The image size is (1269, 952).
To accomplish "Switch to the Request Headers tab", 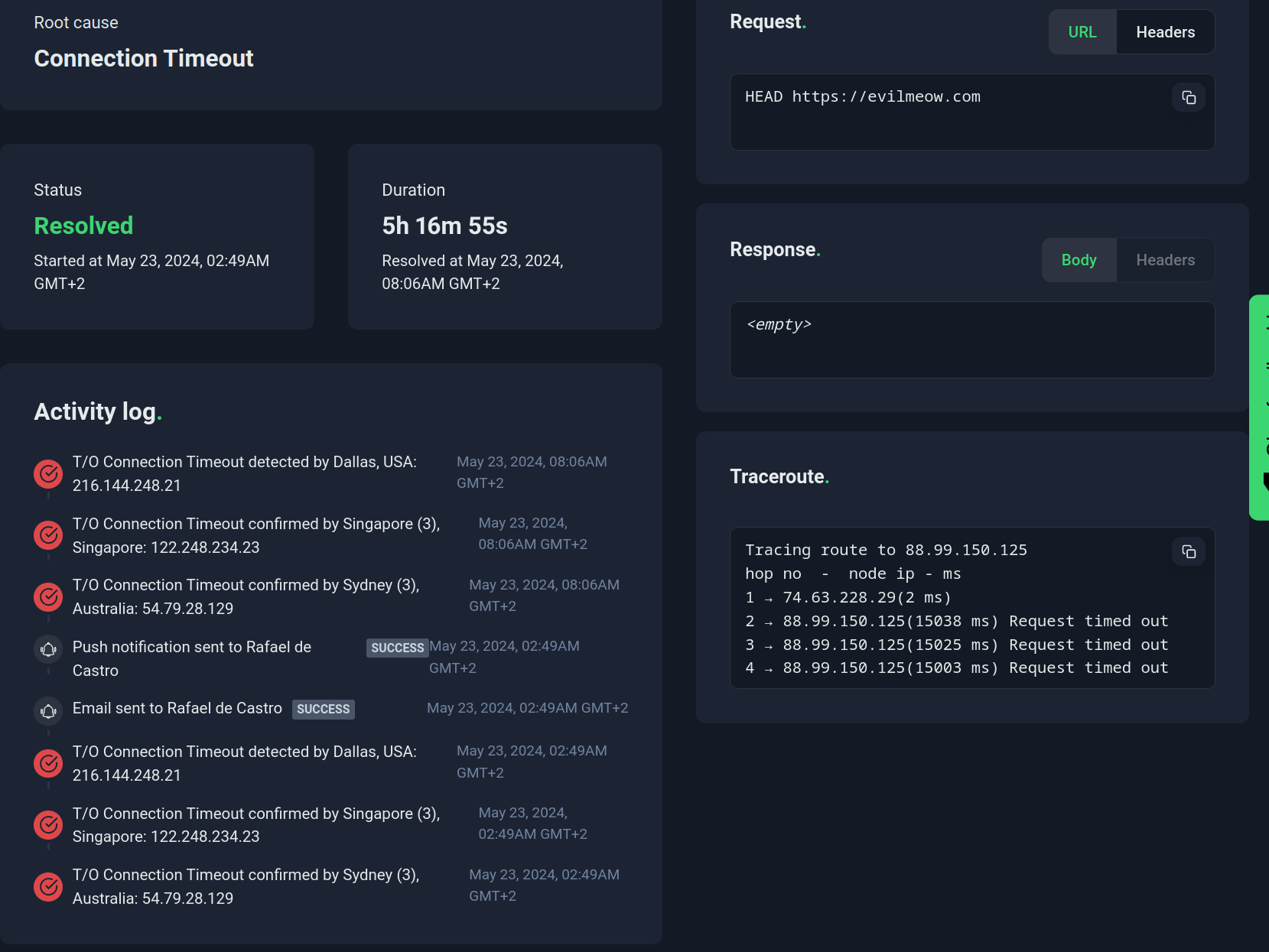I will coord(1165,32).
